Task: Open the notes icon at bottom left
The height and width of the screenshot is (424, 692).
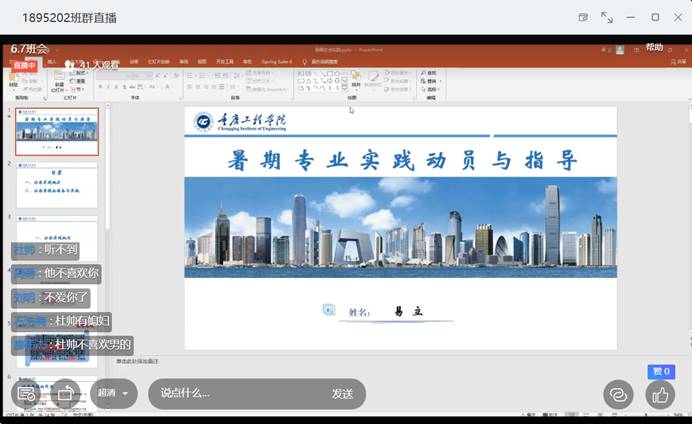Action: point(27,394)
